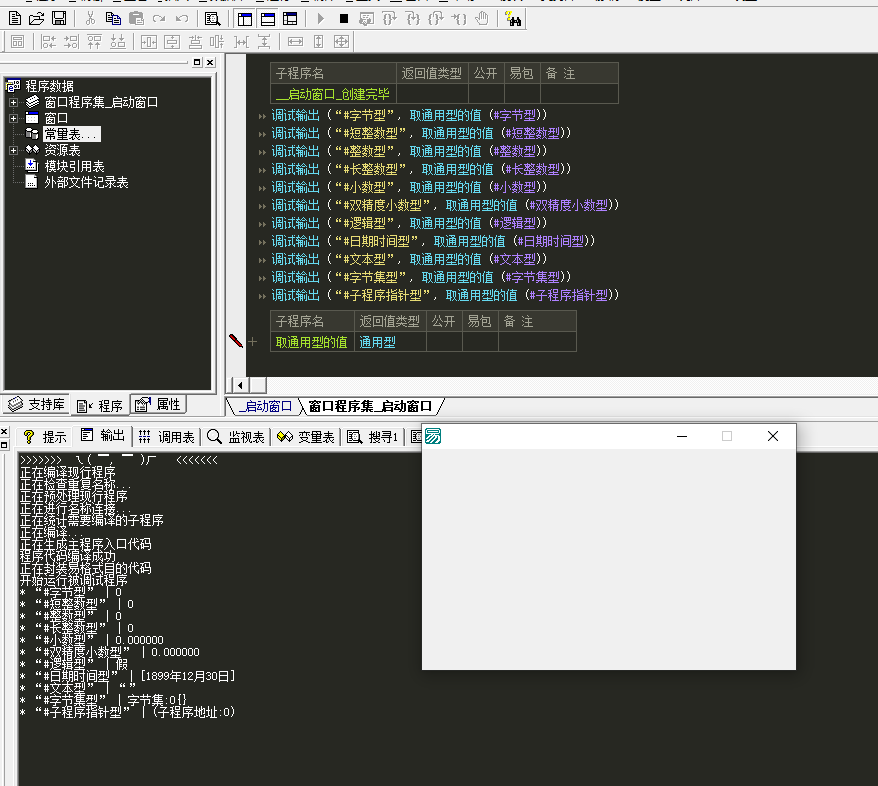Open the Find magnifier toolbar icon
The width and height of the screenshot is (878, 786).
point(212,19)
